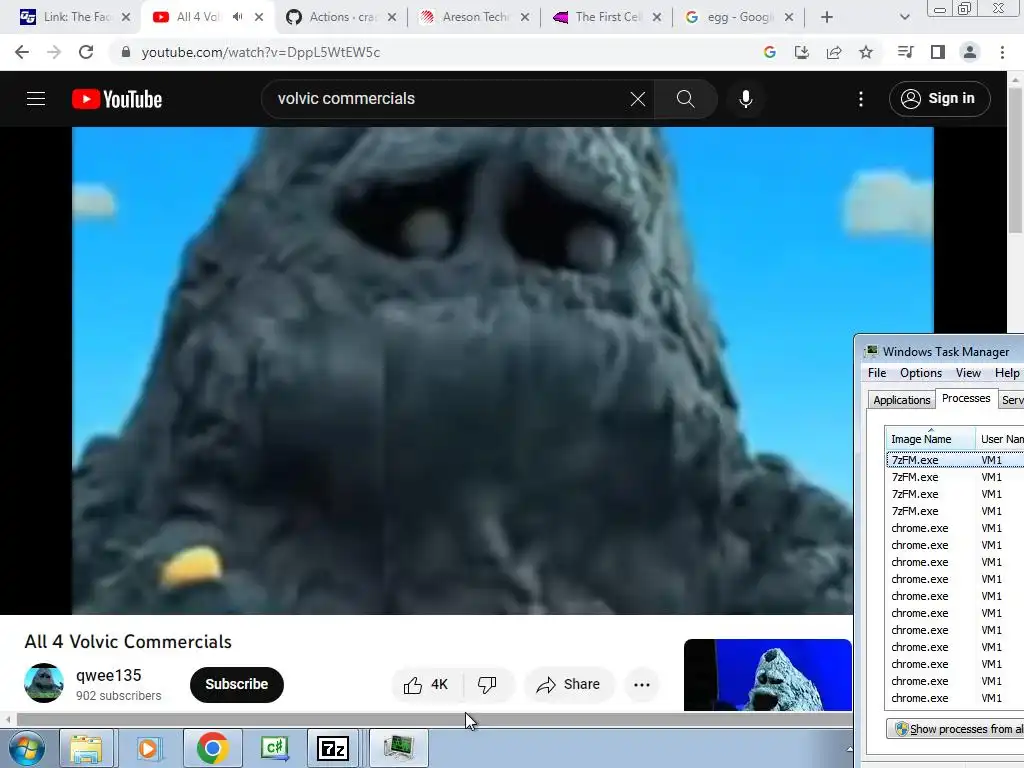Open Options menu in Task Manager
Screen dimensions: 1024x768
point(921,373)
